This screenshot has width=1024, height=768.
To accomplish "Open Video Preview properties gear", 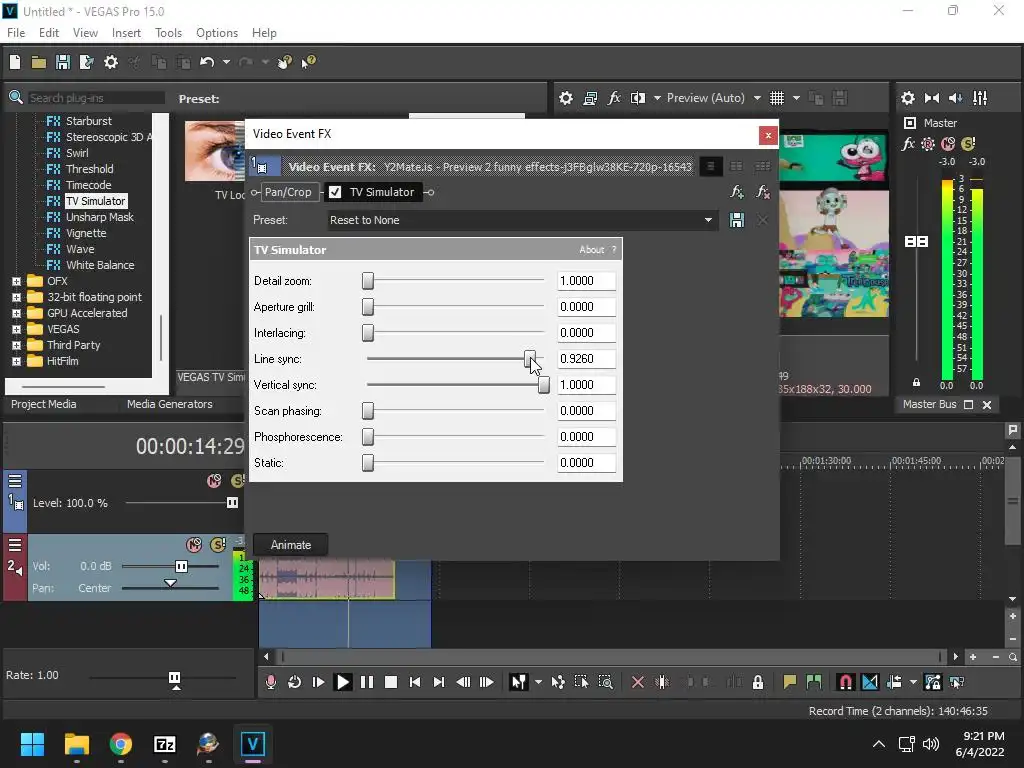I will (566, 98).
